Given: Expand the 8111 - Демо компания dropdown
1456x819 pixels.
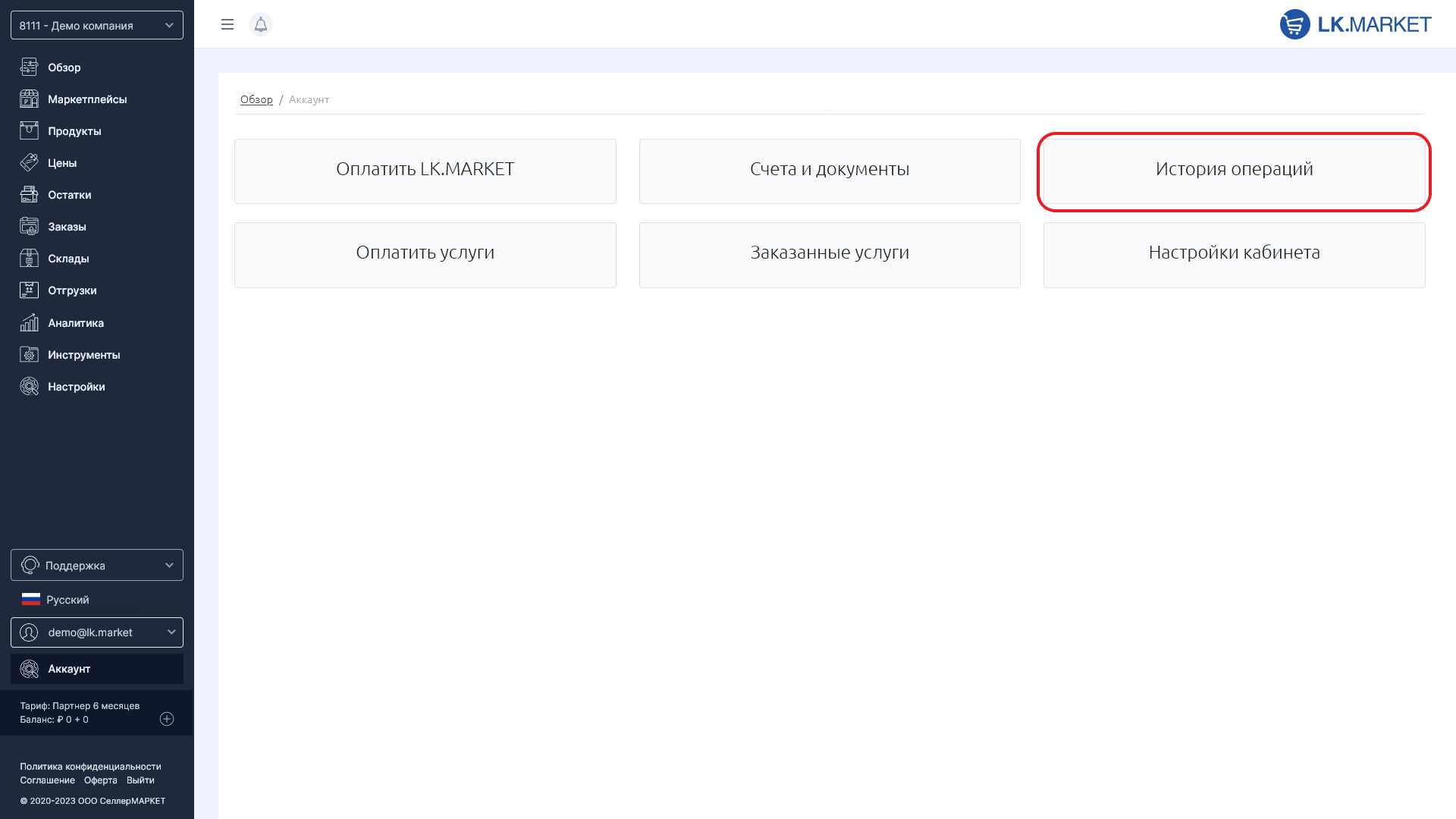Looking at the screenshot, I should pos(97,25).
